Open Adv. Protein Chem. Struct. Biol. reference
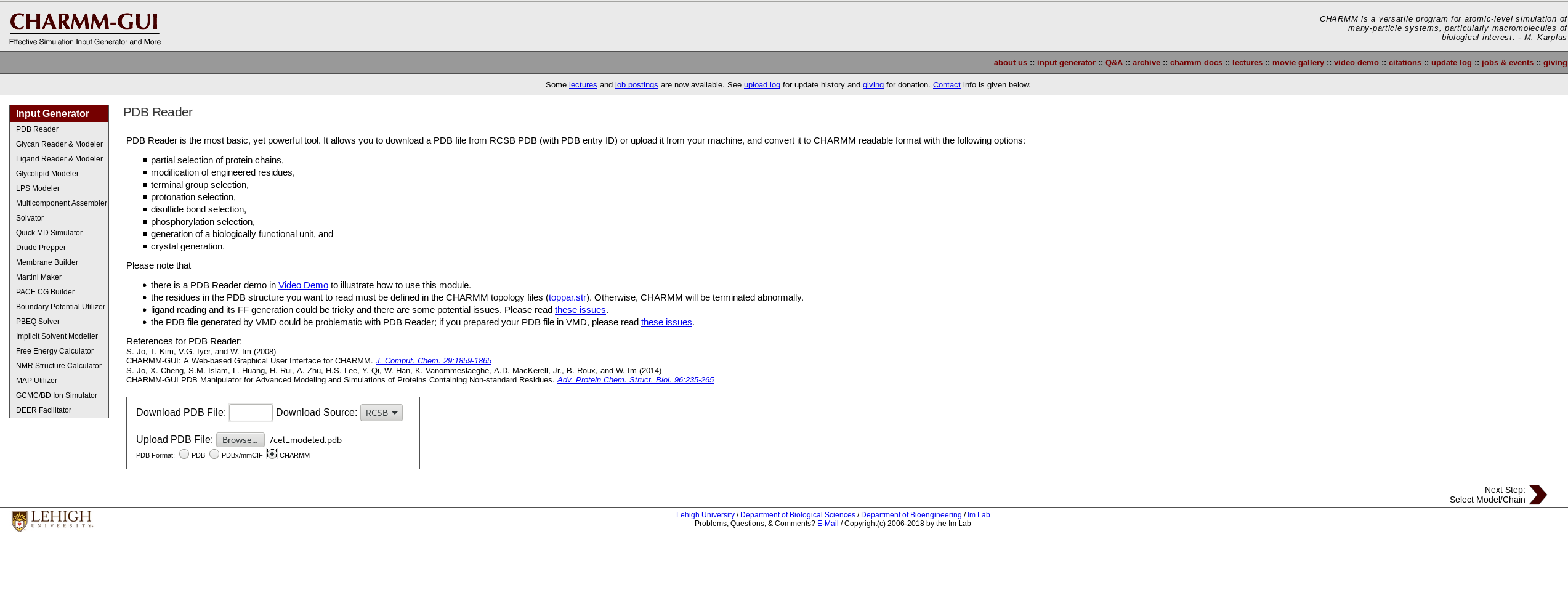1568x603 pixels. click(x=636, y=380)
